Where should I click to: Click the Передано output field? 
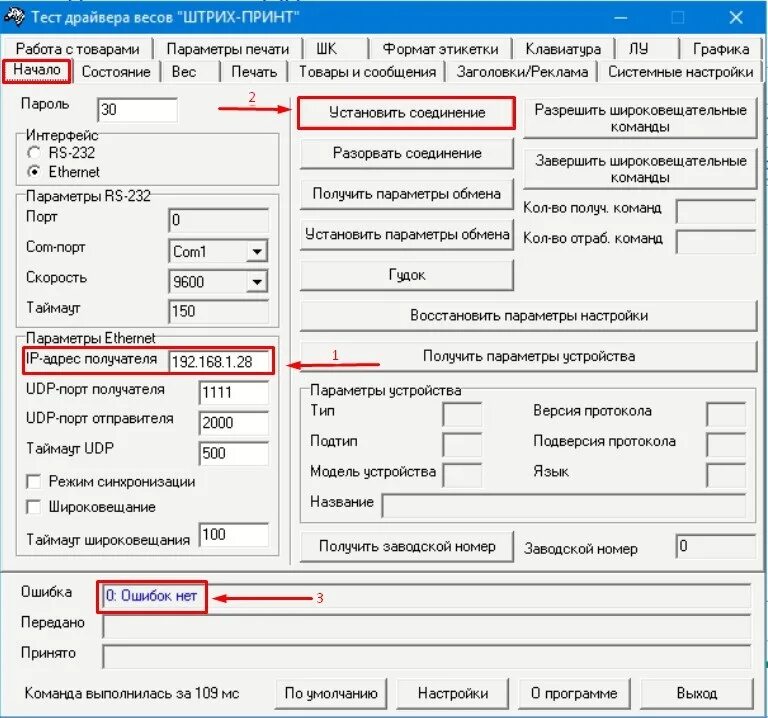click(x=426, y=626)
